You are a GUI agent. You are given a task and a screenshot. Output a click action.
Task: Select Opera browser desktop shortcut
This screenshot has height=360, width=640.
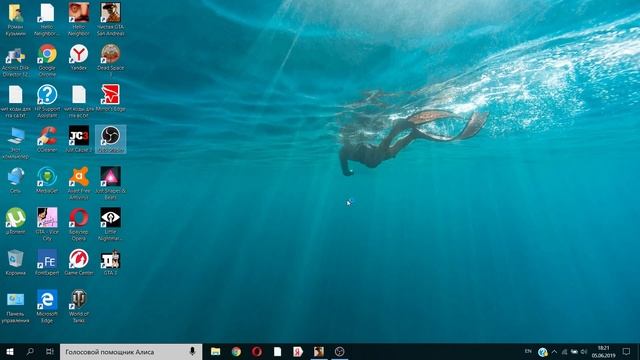pyautogui.click(x=79, y=224)
